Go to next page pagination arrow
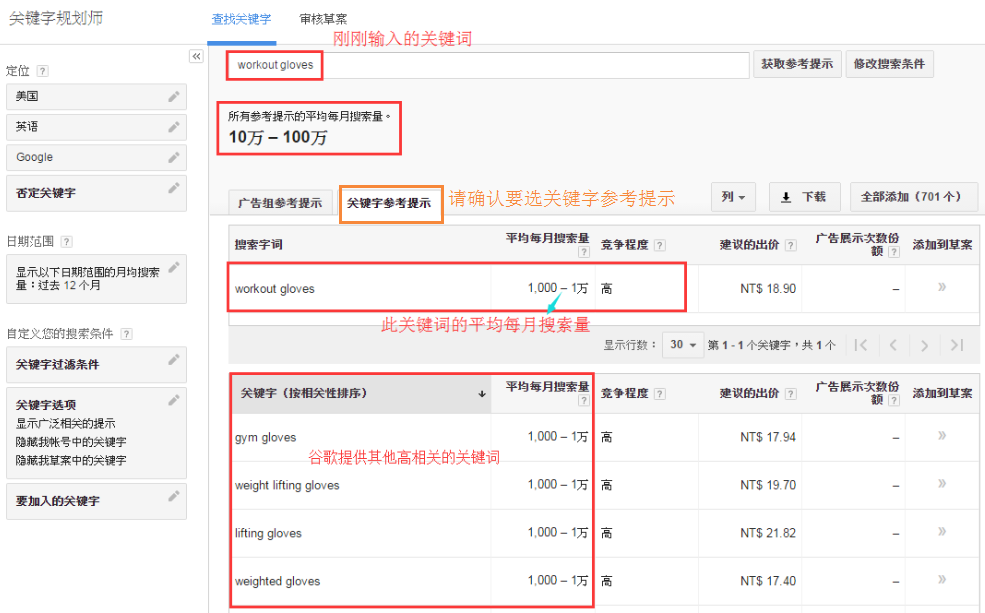The height and width of the screenshot is (613, 985). (x=924, y=345)
